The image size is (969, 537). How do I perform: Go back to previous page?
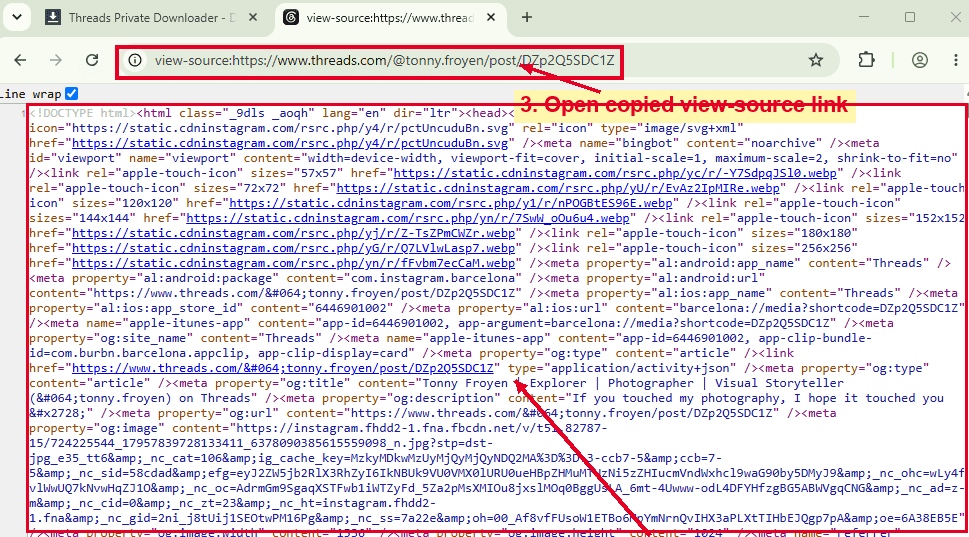tap(20, 60)
